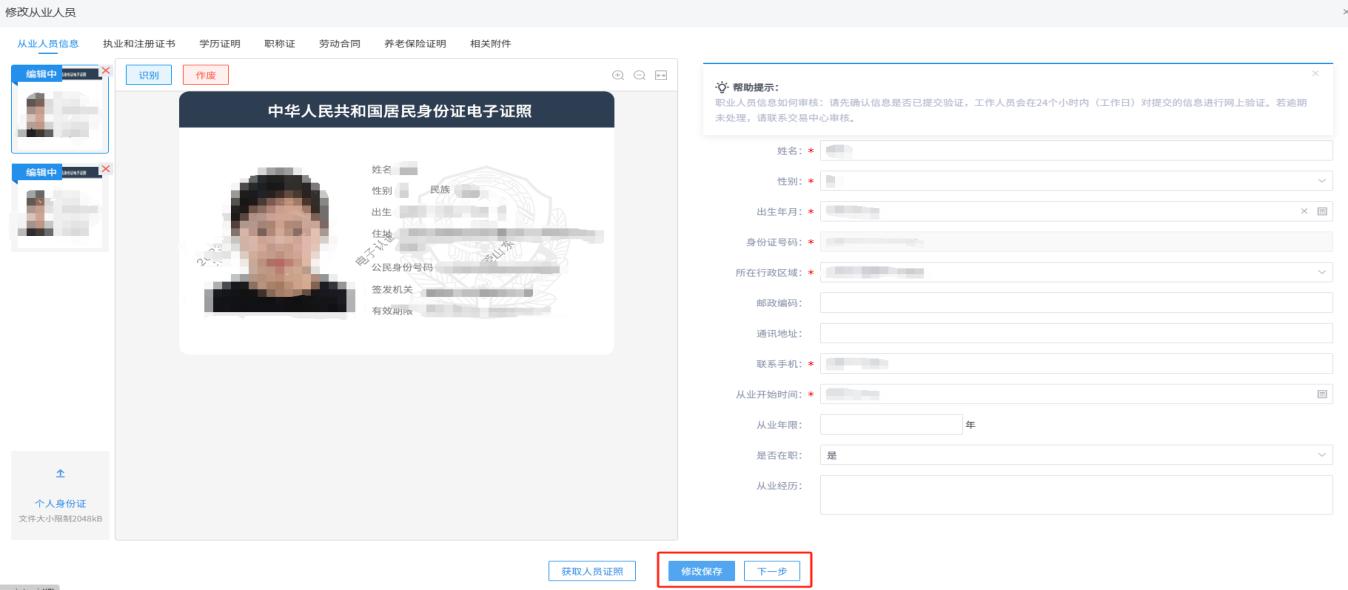Open the 职称证 tab
Image resolution: width=1348 pixels, height=590 pixels.
point(280,44)
